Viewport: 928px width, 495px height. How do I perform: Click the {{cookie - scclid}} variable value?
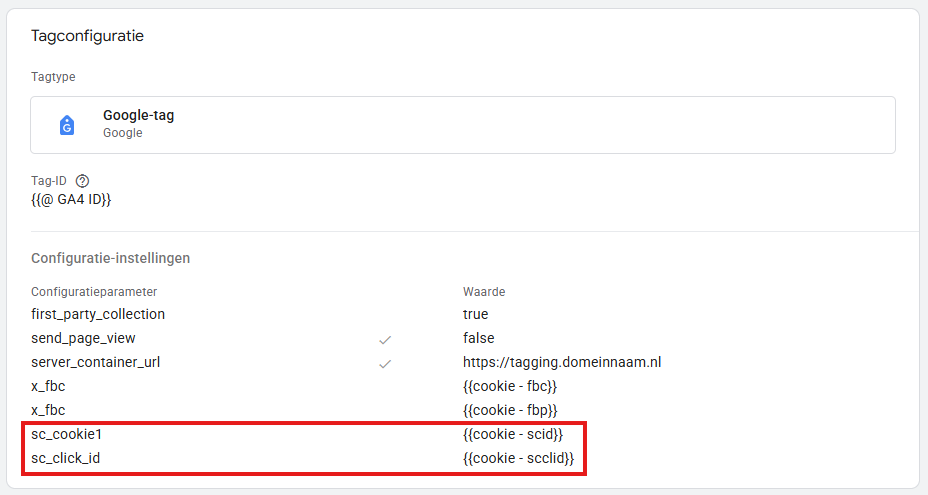click(x=518, y=458)
